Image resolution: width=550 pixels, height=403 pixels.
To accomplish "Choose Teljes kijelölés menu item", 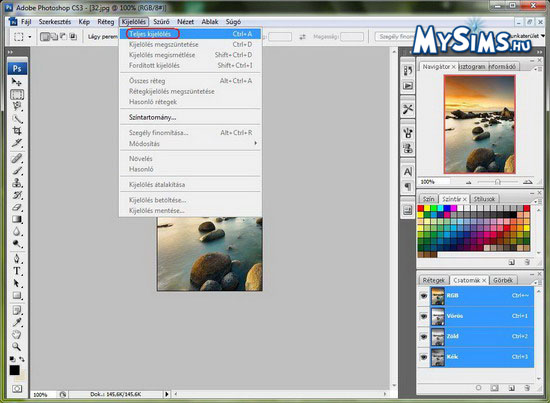I will click(190, 34).
